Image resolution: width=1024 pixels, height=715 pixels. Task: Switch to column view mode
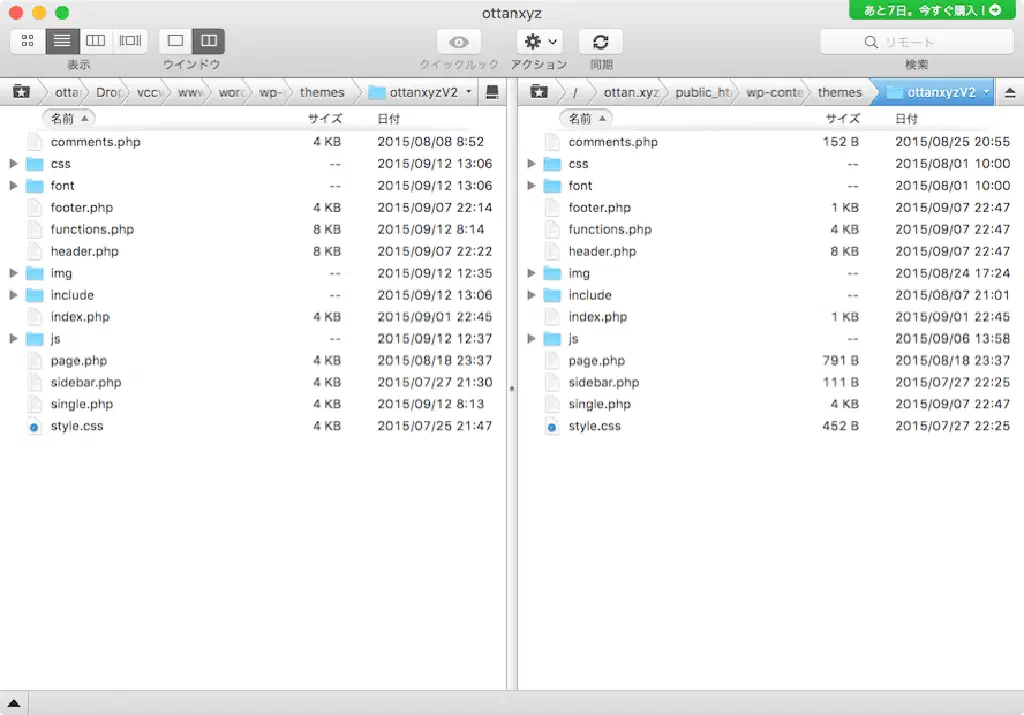point(96,41)
